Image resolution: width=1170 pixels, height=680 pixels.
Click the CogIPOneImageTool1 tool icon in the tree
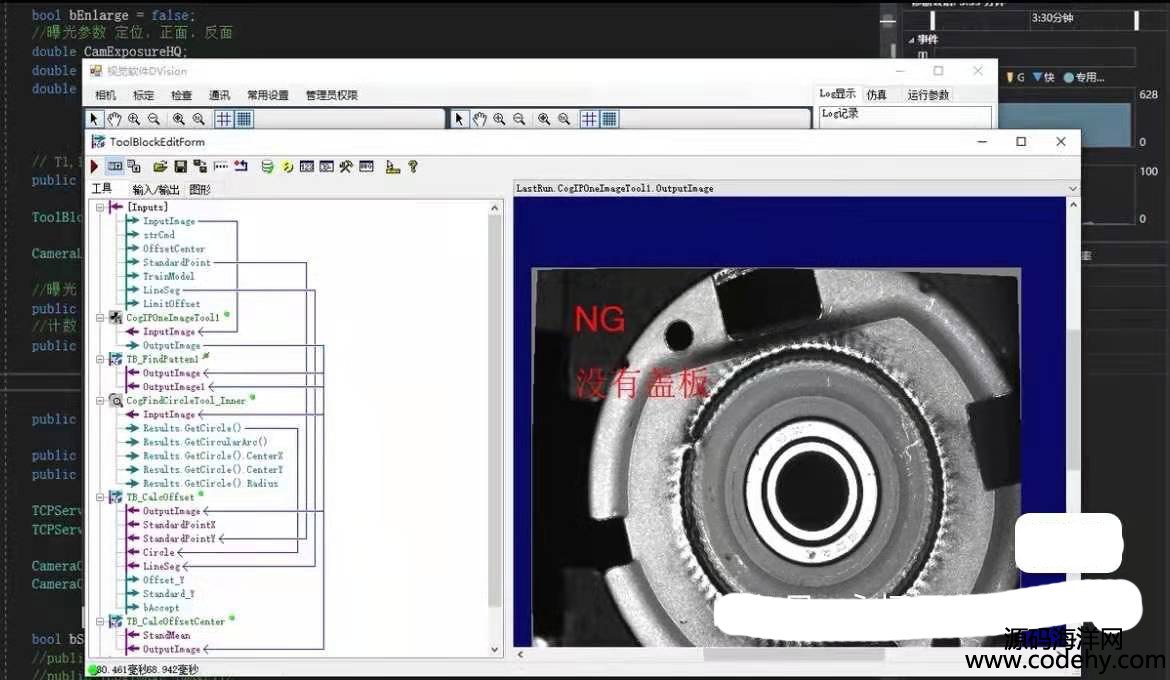click(116, 318)
